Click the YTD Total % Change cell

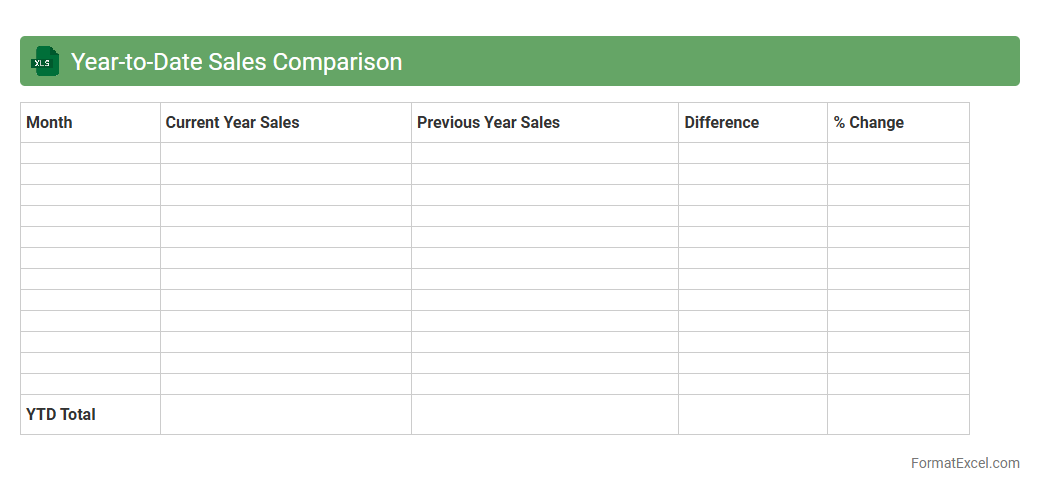(x=897, y=414)
